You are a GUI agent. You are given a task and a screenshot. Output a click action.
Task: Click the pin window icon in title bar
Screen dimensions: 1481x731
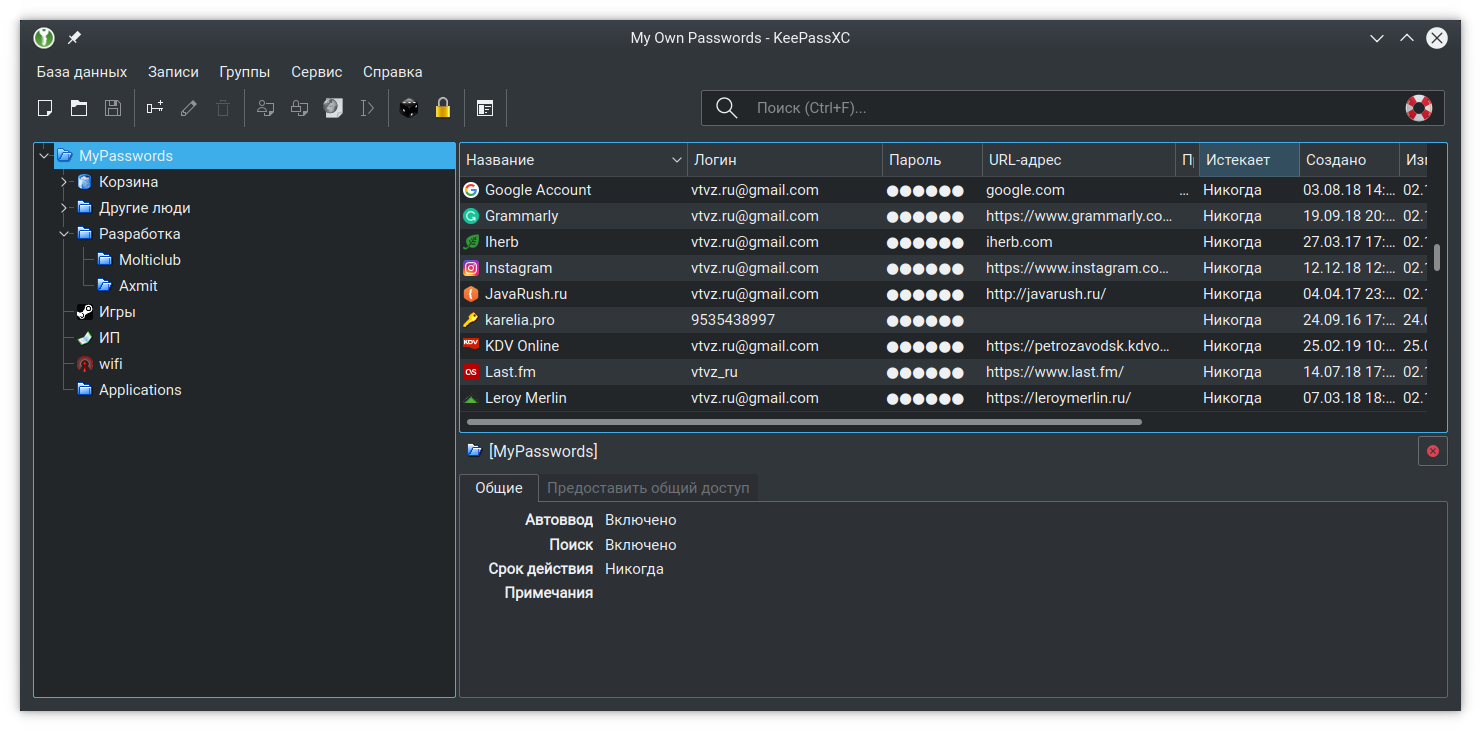[74, 38]
